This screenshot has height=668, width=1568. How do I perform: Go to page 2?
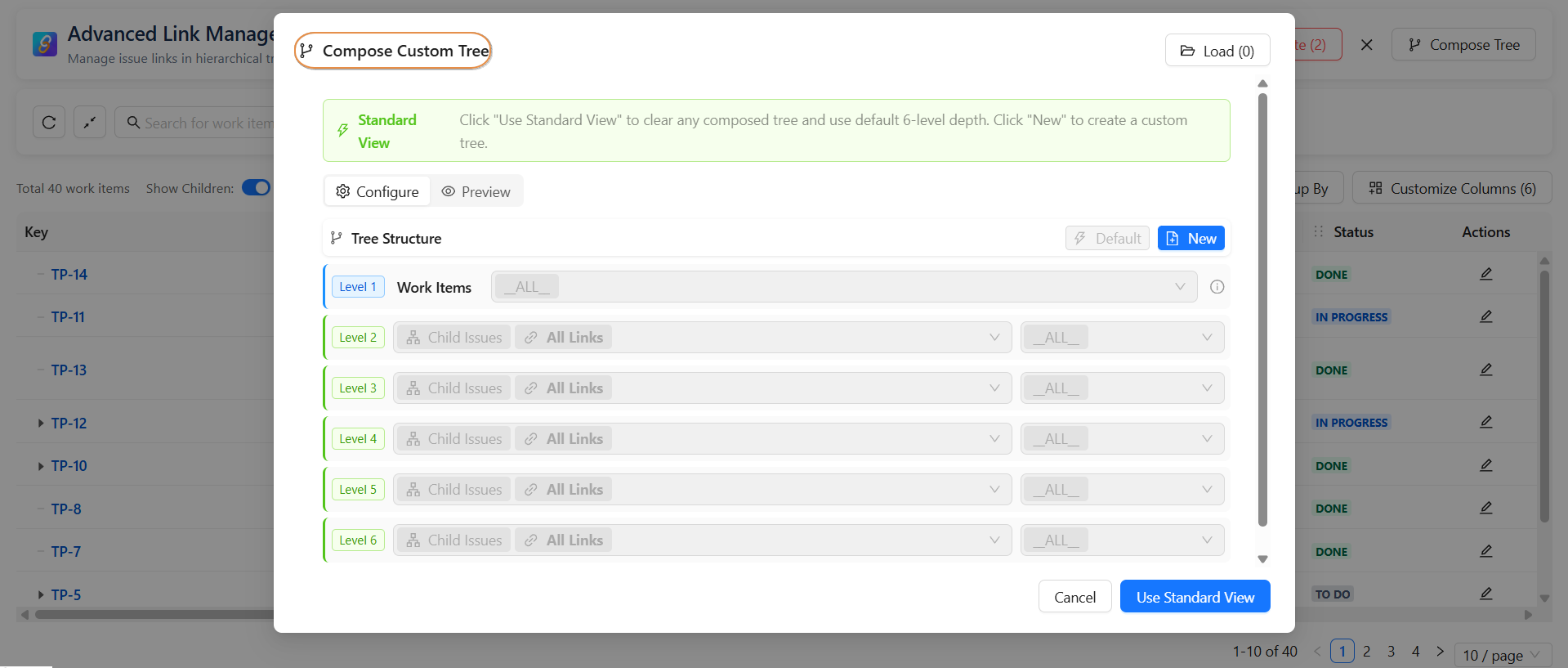[x=1366, y=652]
